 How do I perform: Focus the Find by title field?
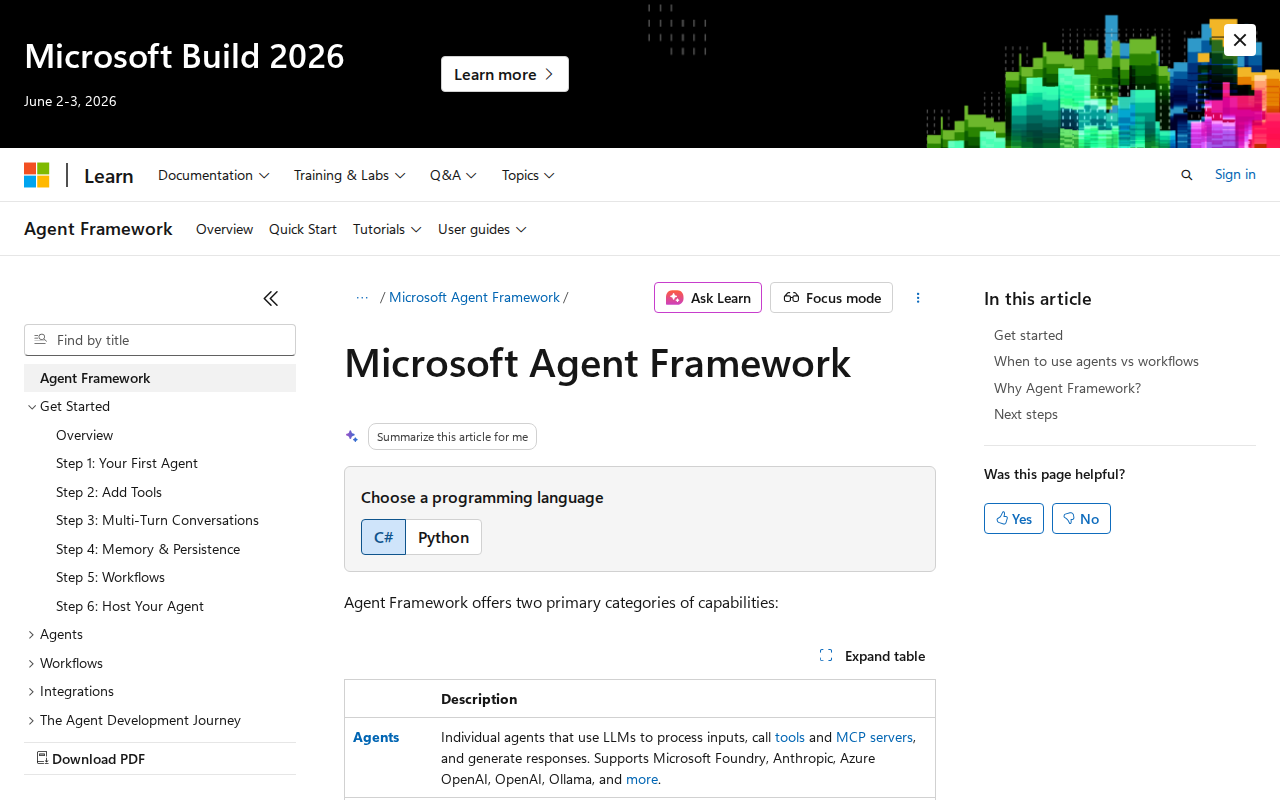coord(160,340)
